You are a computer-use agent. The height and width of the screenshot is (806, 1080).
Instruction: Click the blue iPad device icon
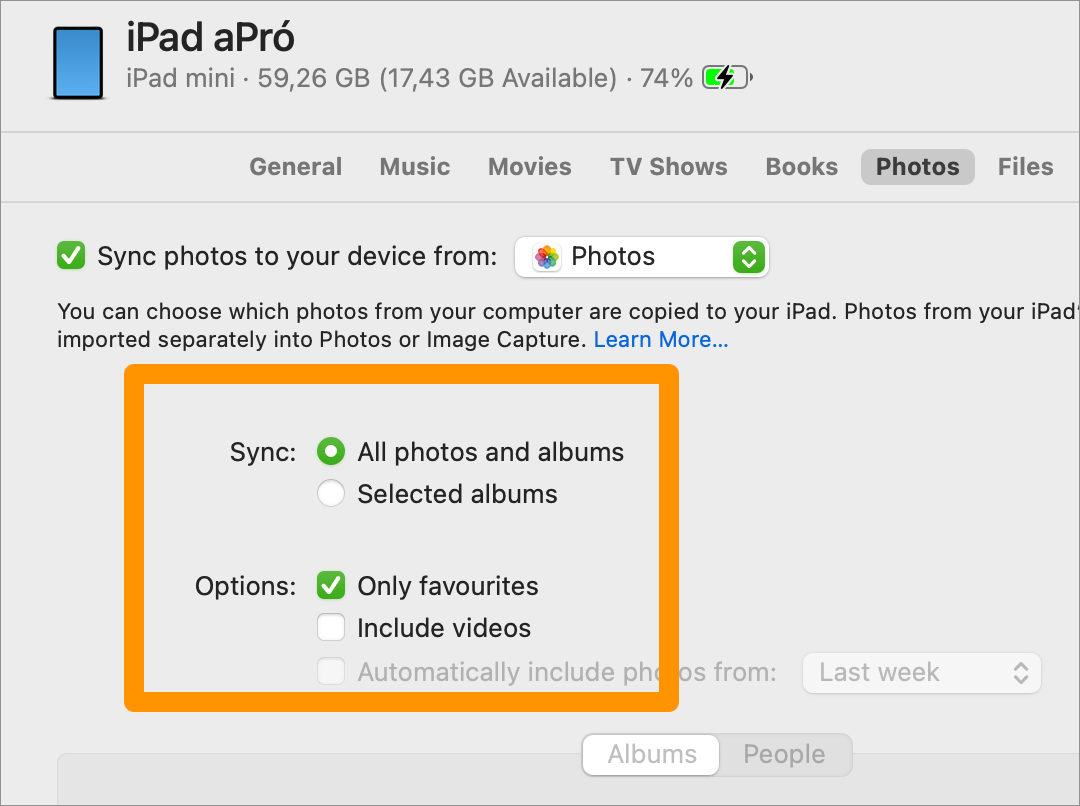click(x=79, y=63)
